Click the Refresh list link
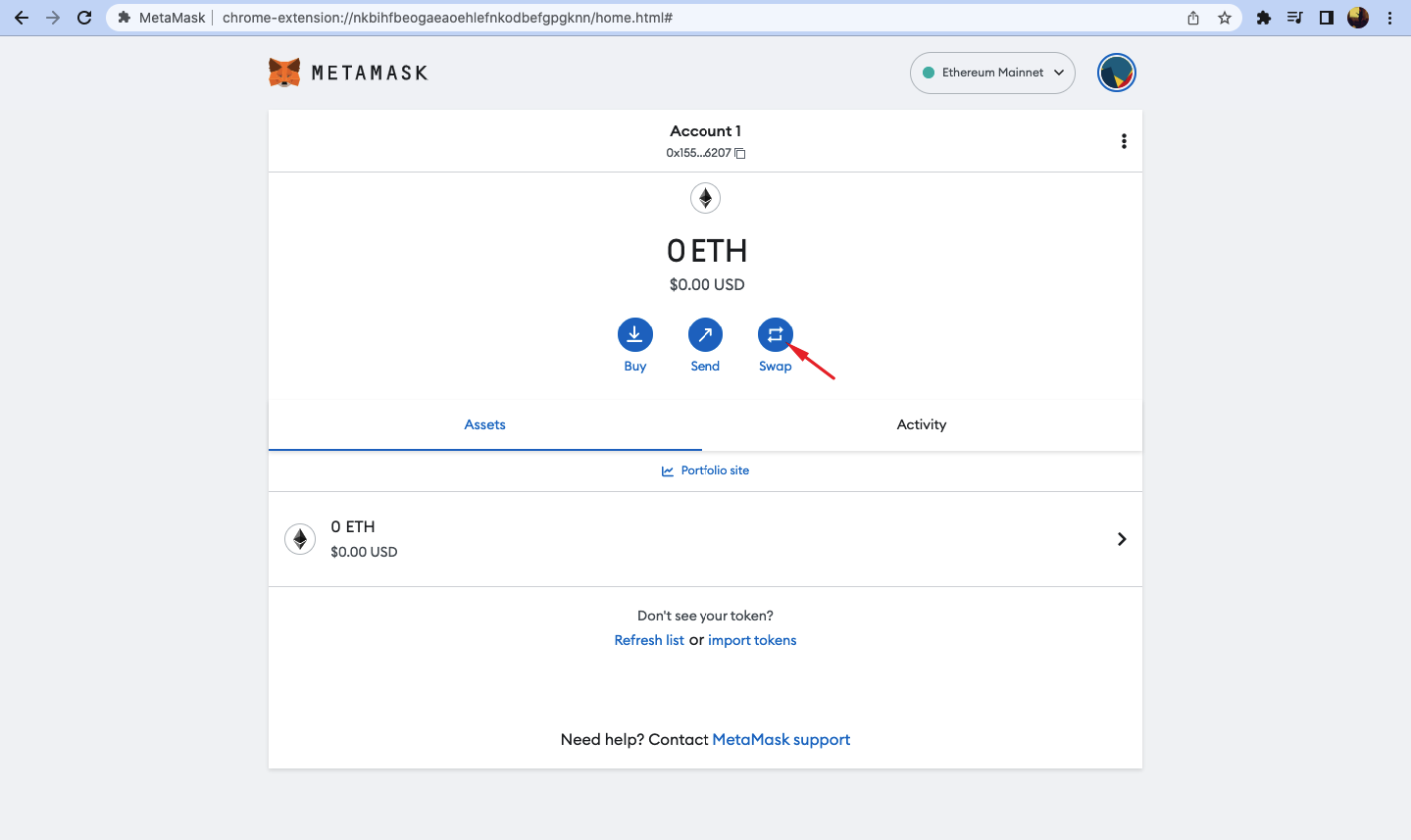 [649, 640]
